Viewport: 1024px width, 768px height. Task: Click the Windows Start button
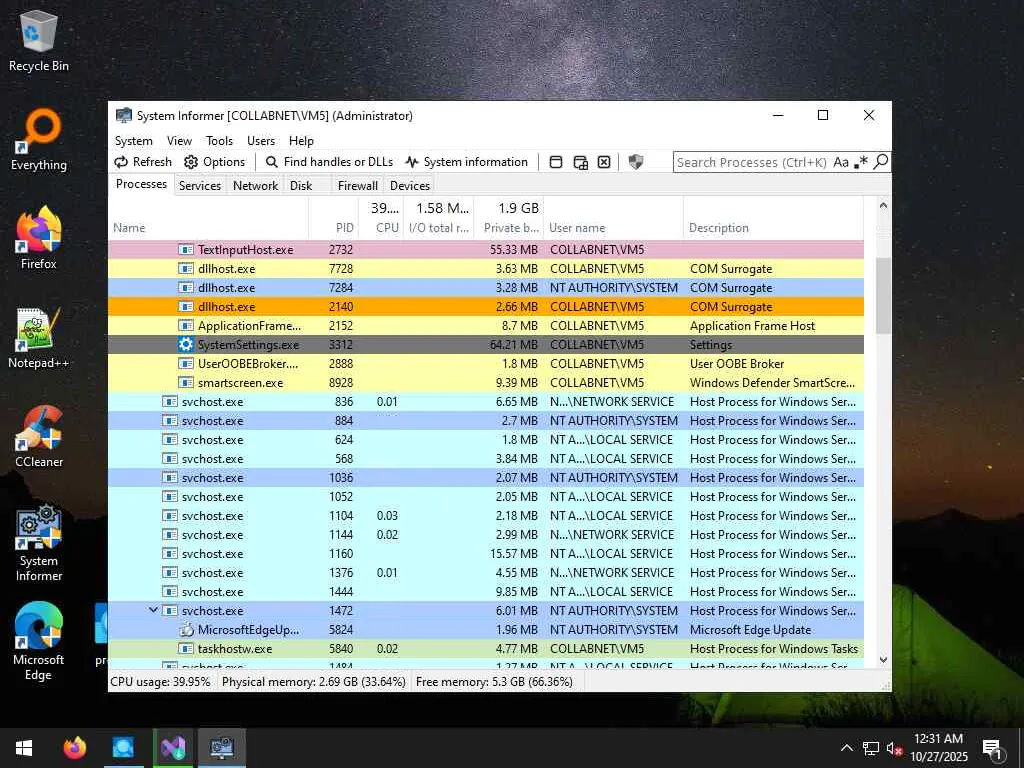(x=24, y=748)
